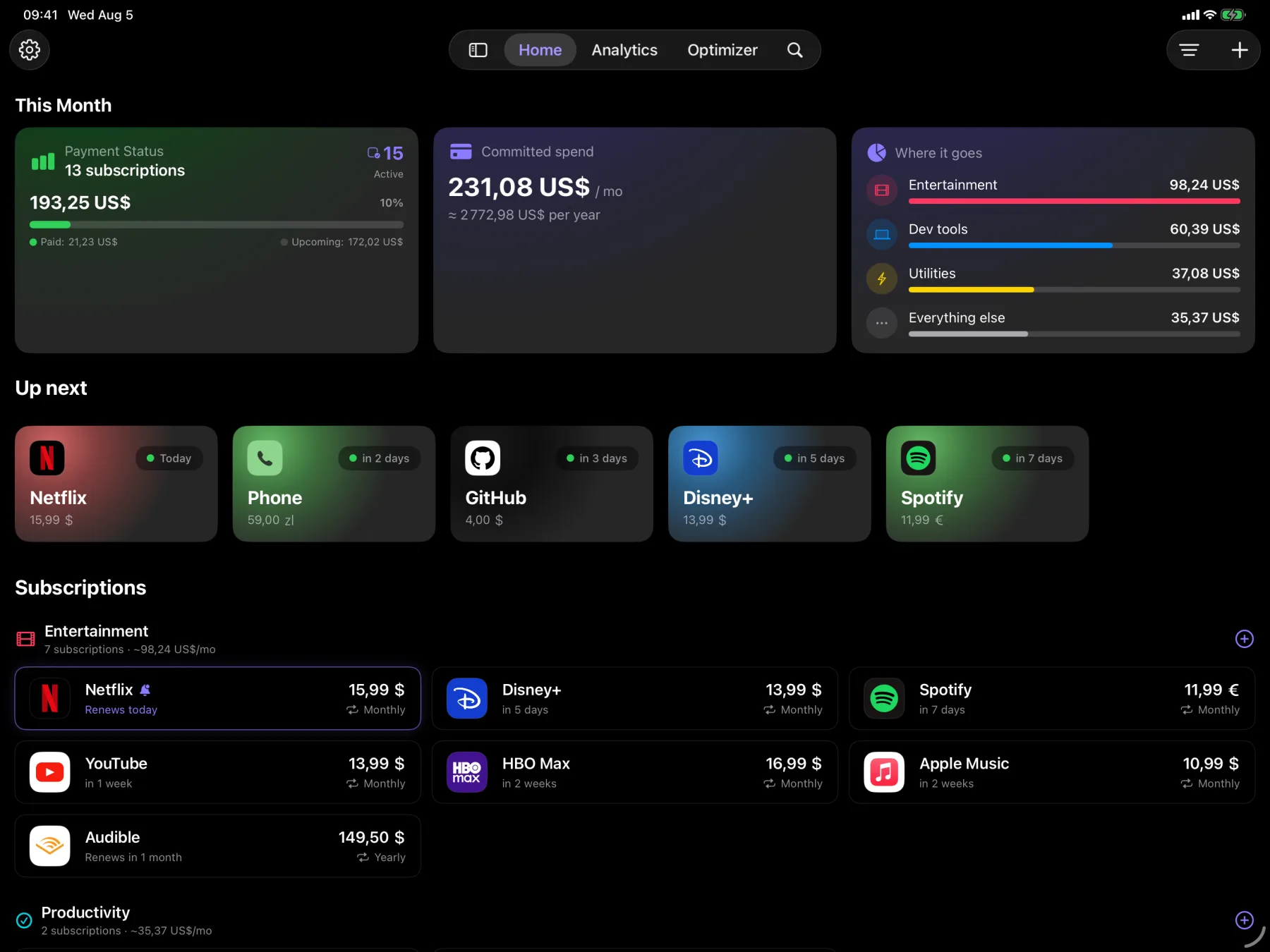
Task: Check battery status icon in status bar
Action: (1233, 15)
